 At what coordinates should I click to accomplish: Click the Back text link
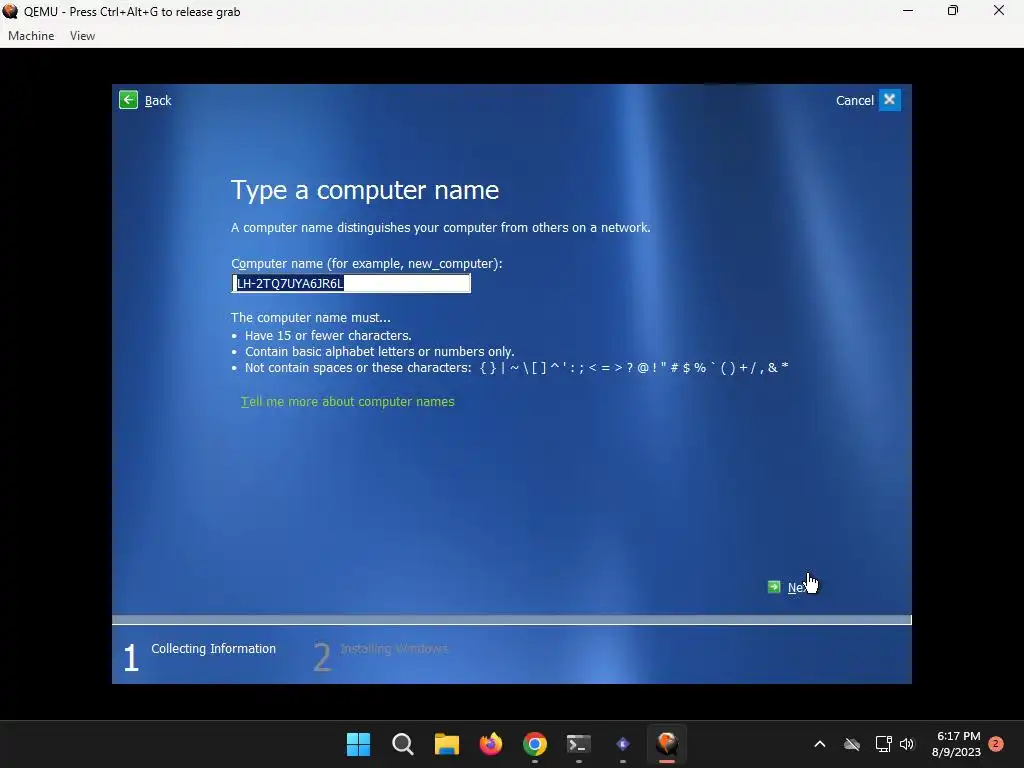coord(158,101)
